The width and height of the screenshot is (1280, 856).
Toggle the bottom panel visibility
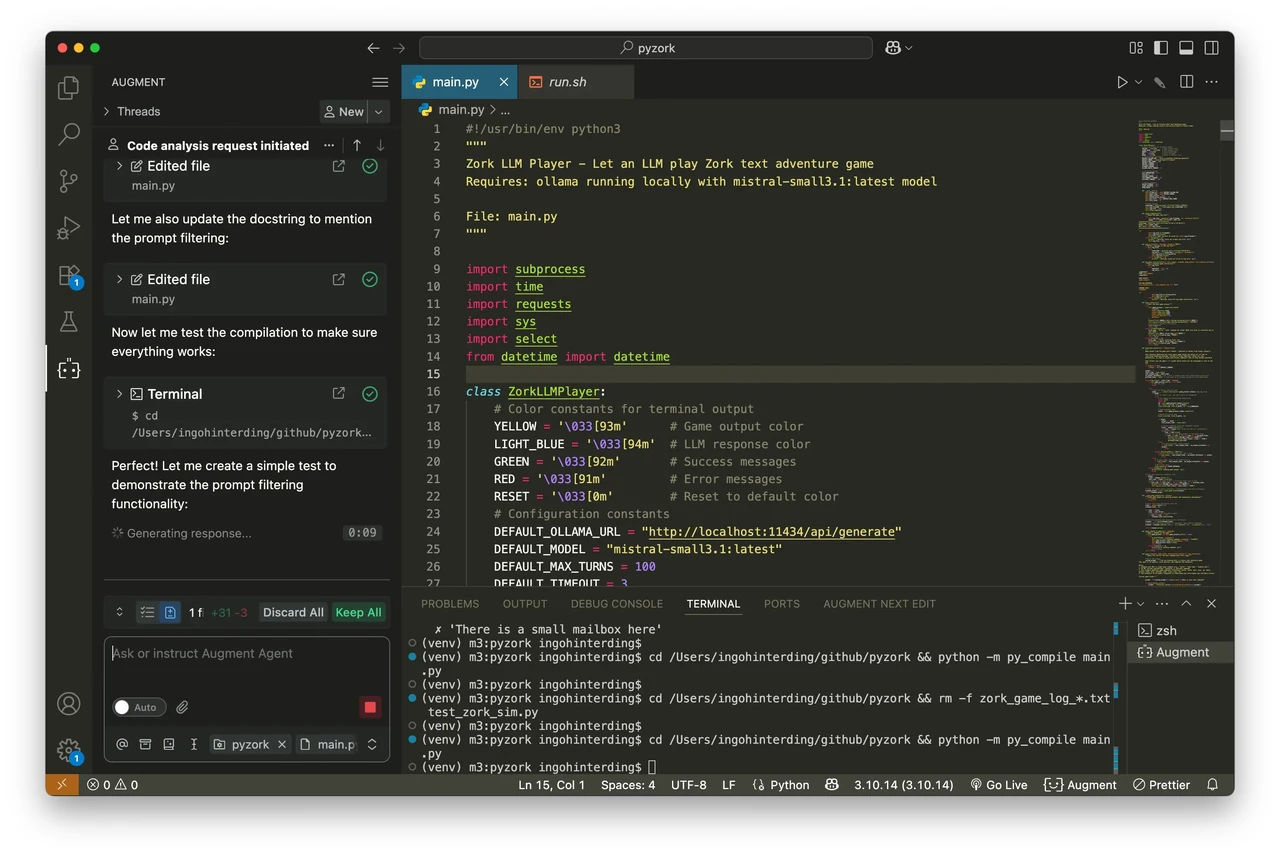pos(1186,48)
